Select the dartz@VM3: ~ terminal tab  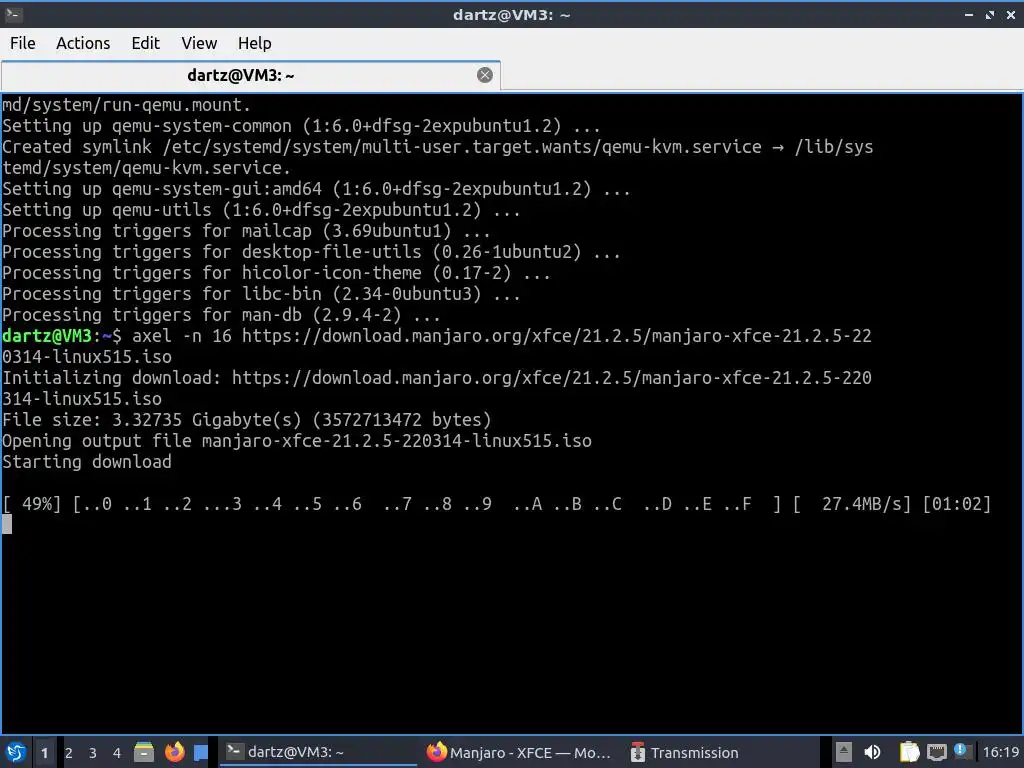tap(251, 75)
